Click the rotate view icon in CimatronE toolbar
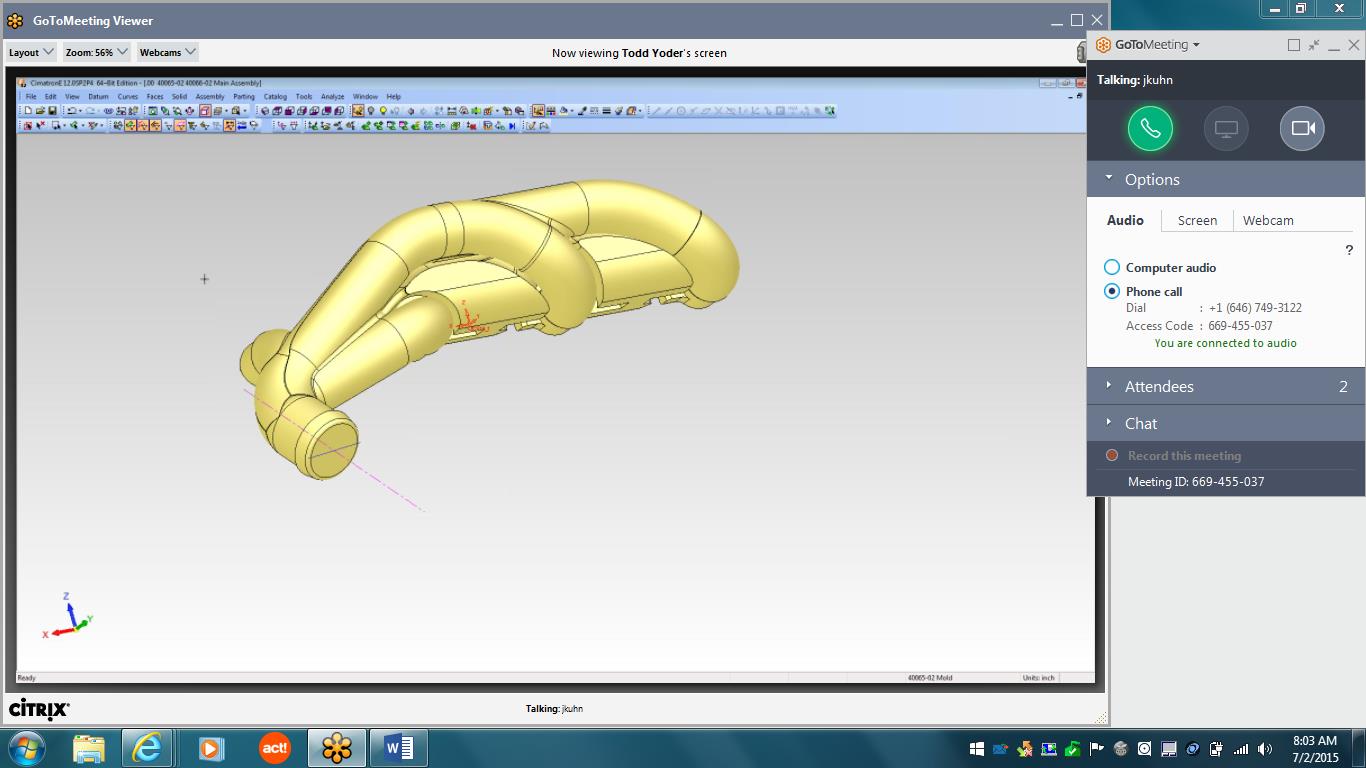The height and width of the screenshot is (768, 1366). 190,110
